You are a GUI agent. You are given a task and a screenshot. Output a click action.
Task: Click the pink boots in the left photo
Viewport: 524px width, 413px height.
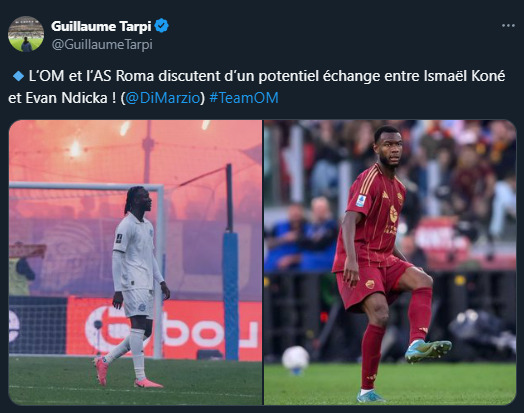[127, 374]
